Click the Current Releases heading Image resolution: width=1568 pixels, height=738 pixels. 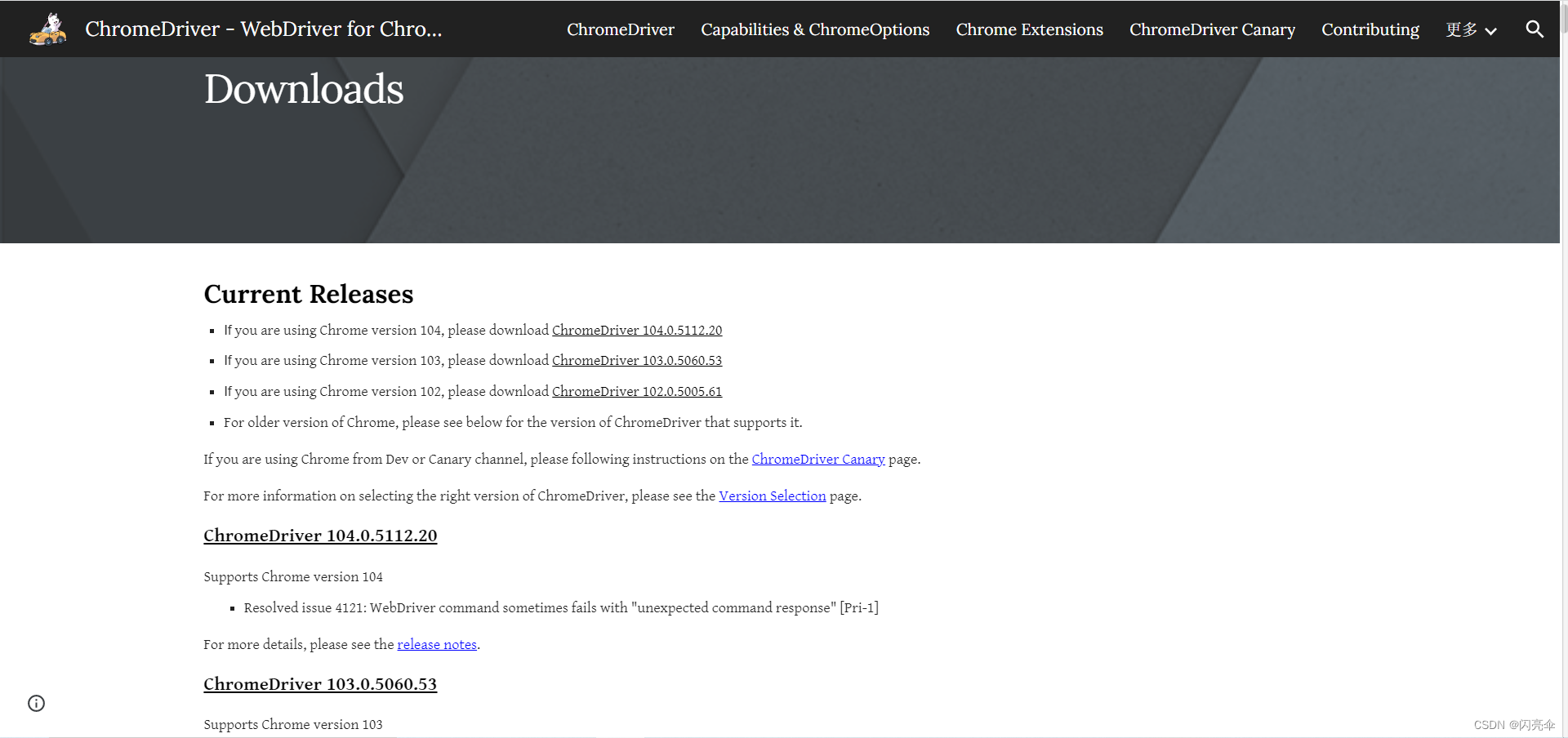click(x=309, y=294)
